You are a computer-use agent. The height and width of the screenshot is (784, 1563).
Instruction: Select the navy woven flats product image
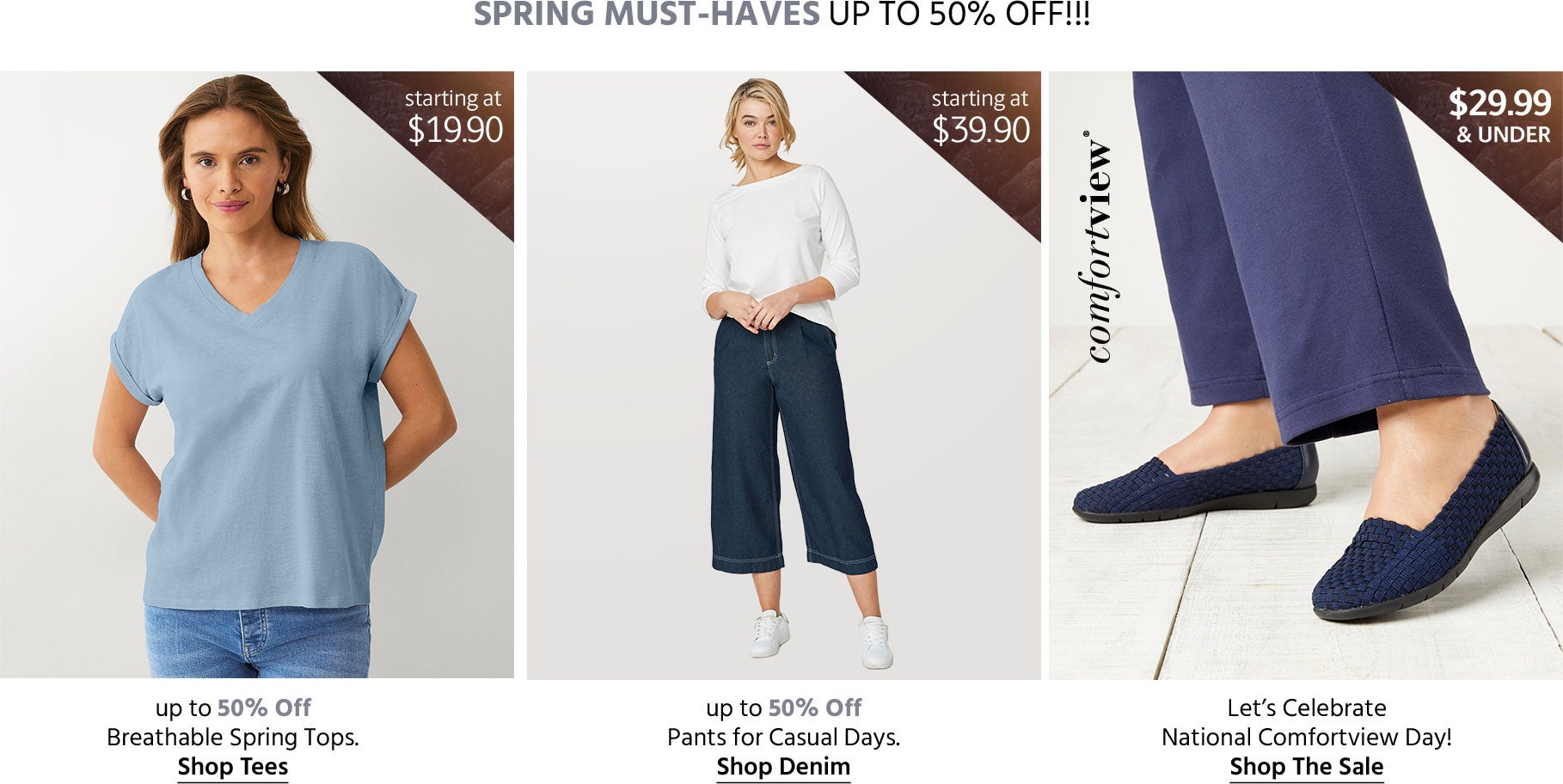click(x=1305, y=375)
